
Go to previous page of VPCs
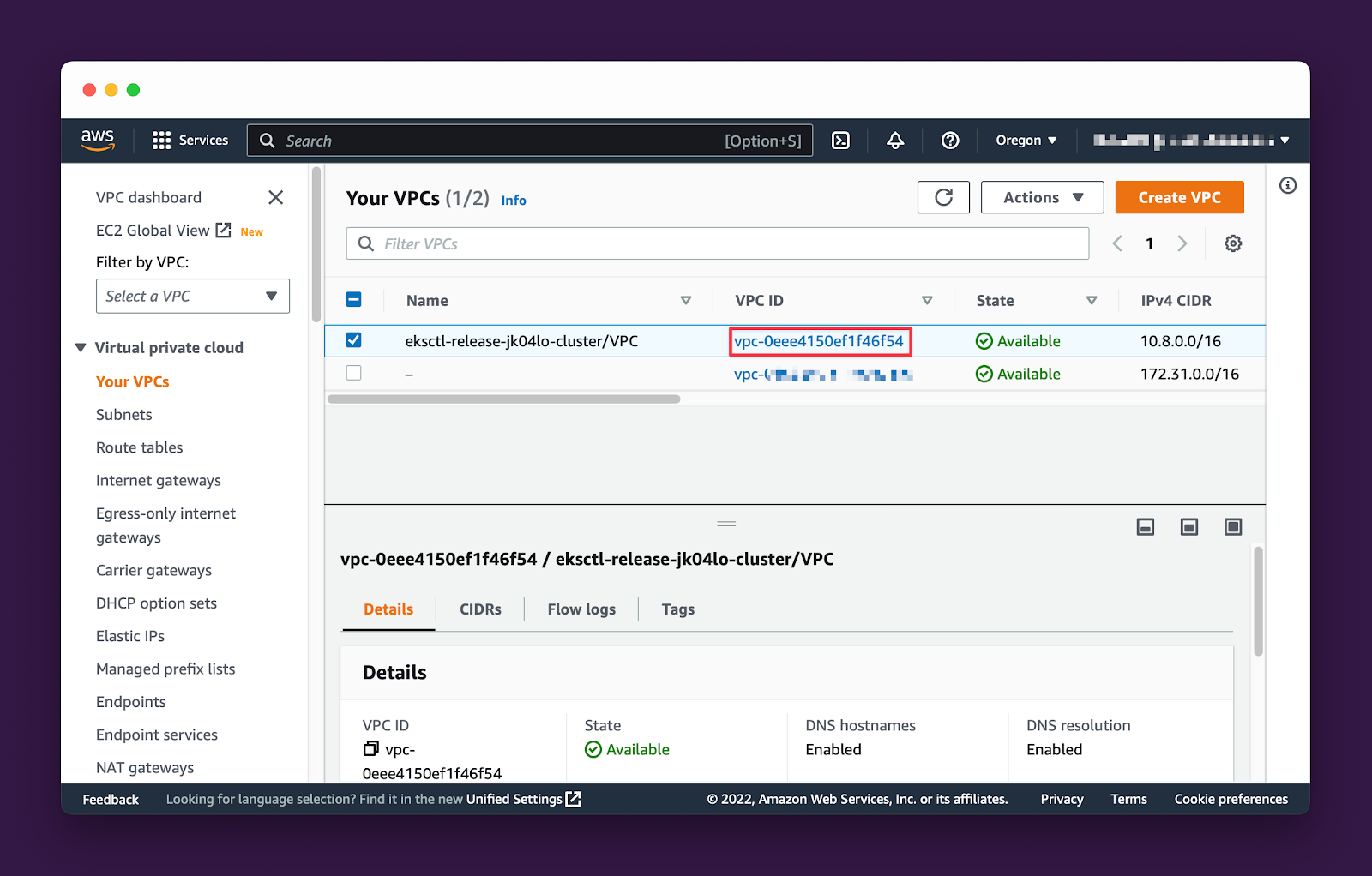click(1117, 243)
